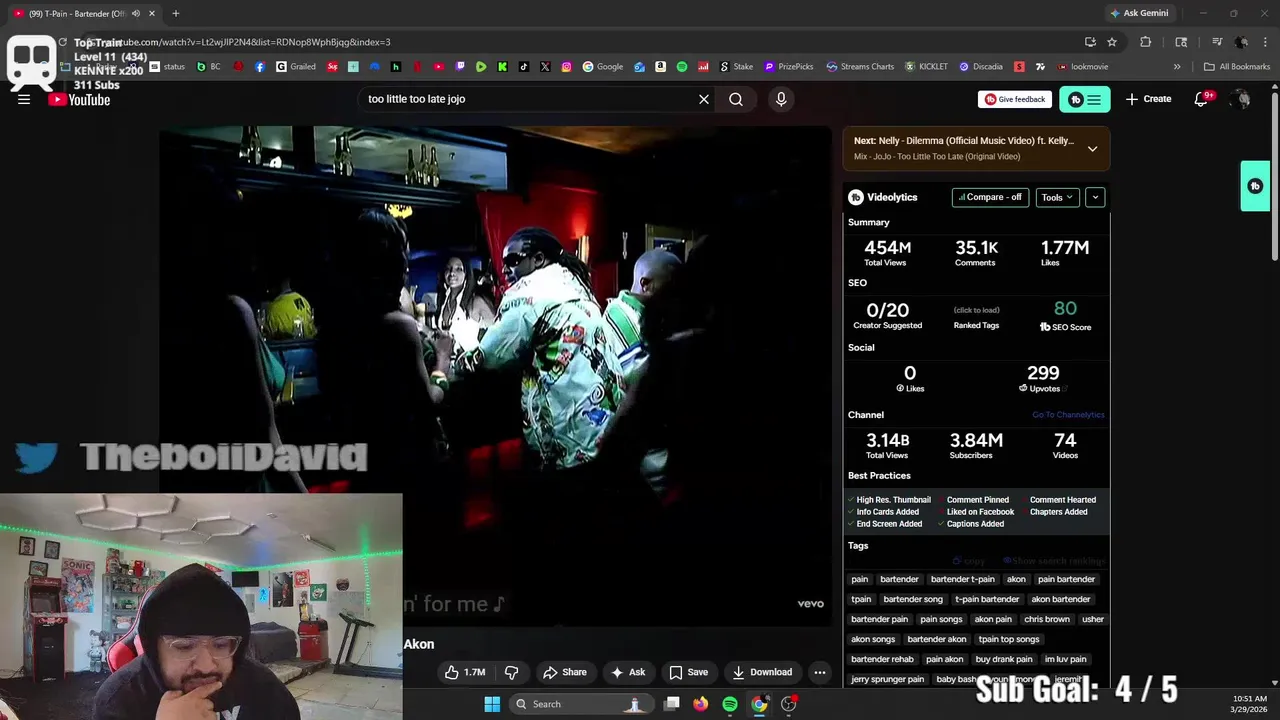Click the Give feedback button
The width and height of the screenshot is (1280, 720).
pos(1015,99)
